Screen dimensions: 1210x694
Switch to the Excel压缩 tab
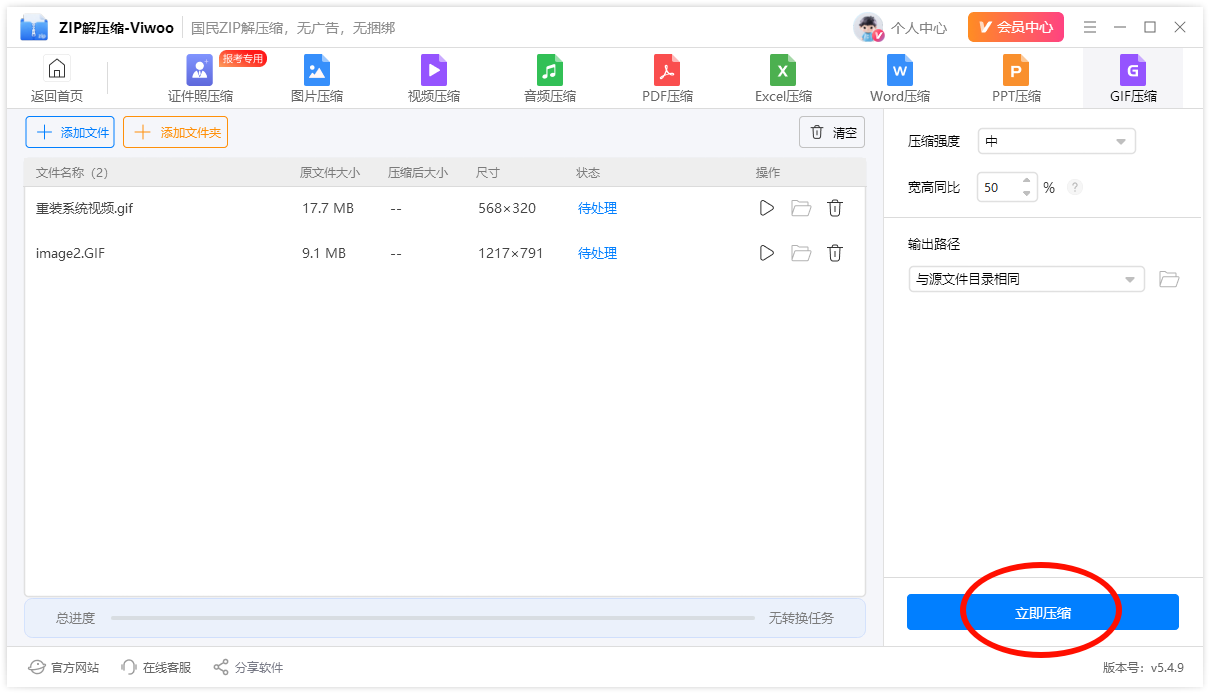[783, 79]
